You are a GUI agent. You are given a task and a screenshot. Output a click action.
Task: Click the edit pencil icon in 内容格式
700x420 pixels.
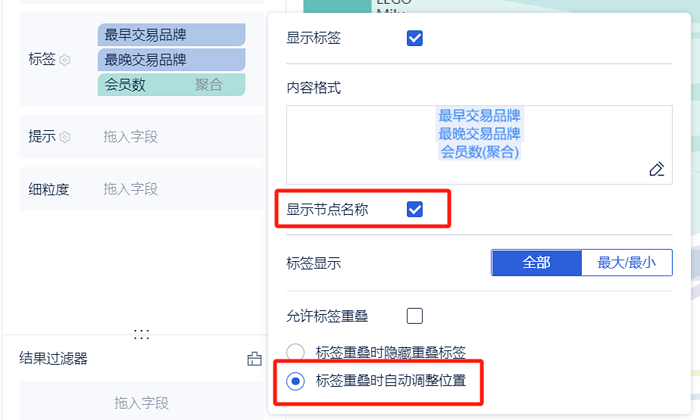coord(657,169)
